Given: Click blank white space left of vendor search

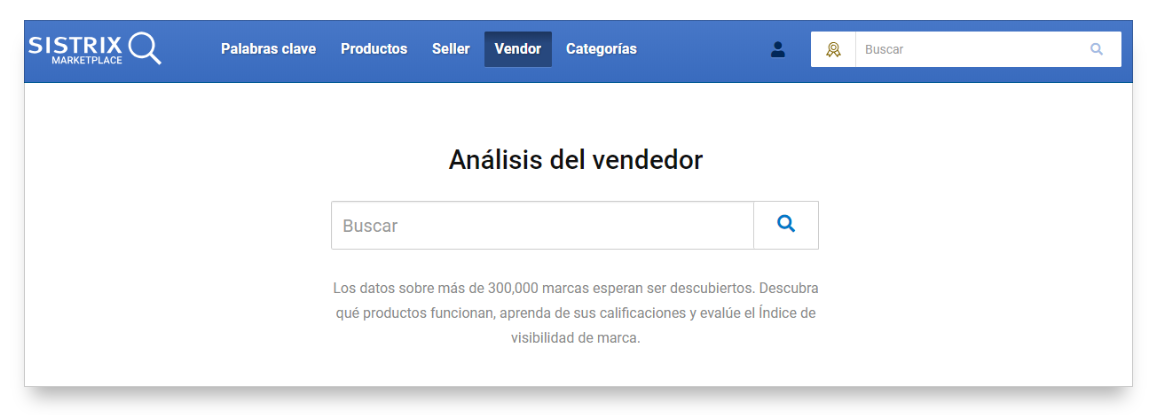Looking at the screenshot, I should 180,226.
